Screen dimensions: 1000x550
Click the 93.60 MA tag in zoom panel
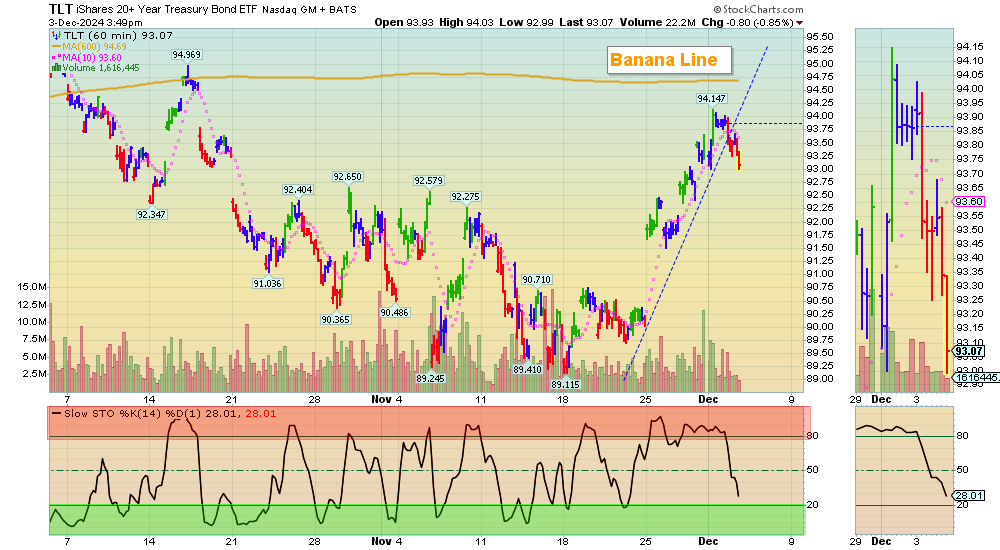[x=968, y=202]
